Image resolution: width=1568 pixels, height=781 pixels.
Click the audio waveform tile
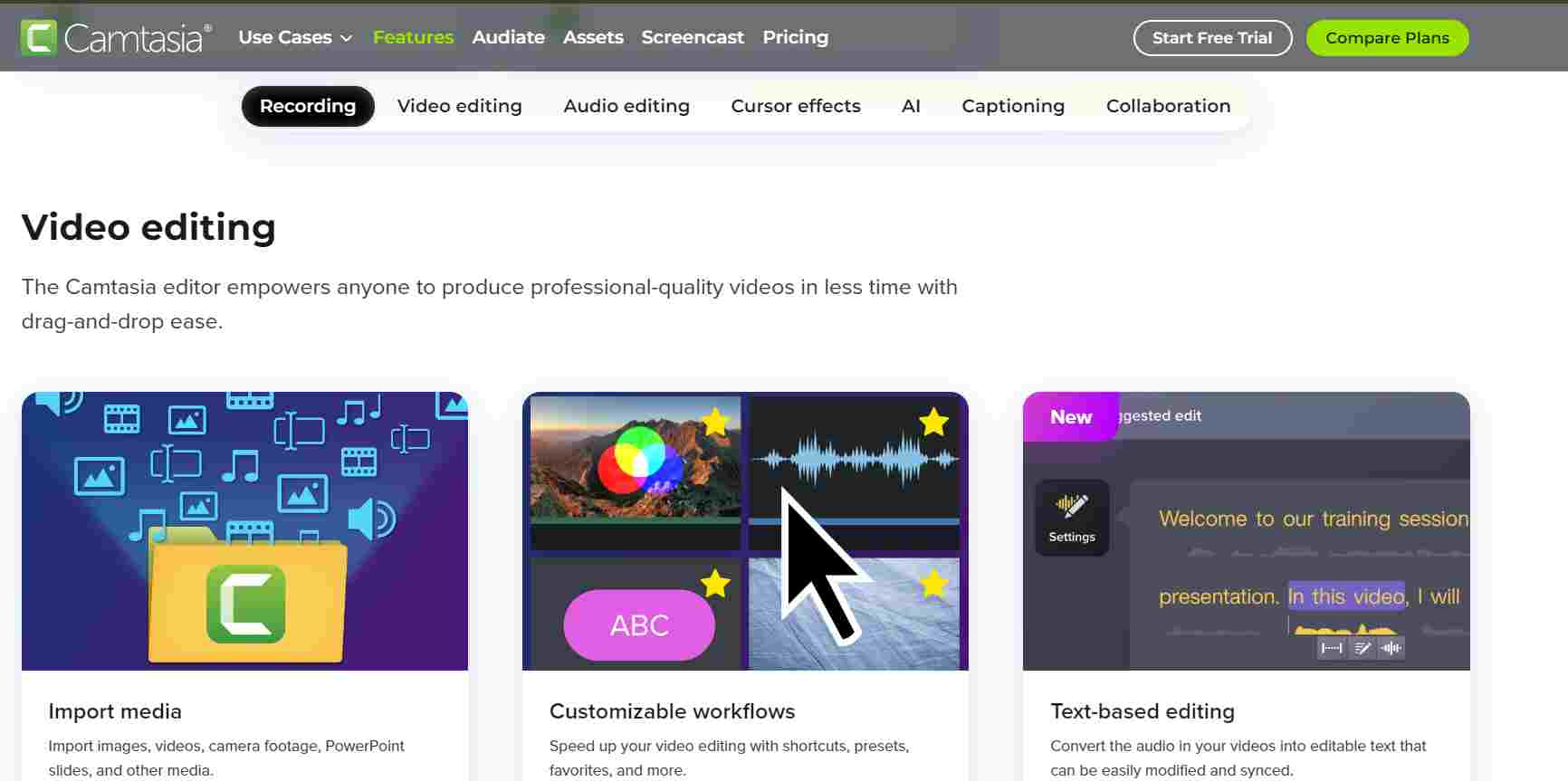pos(854,472)
